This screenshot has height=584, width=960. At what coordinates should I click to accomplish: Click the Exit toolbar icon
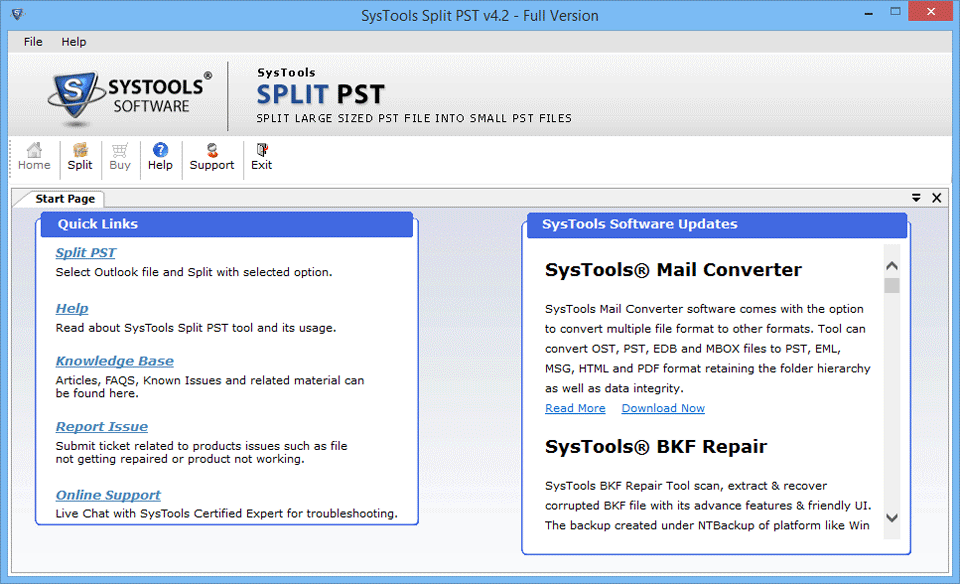pyautogui.click(x=261, y=157)
